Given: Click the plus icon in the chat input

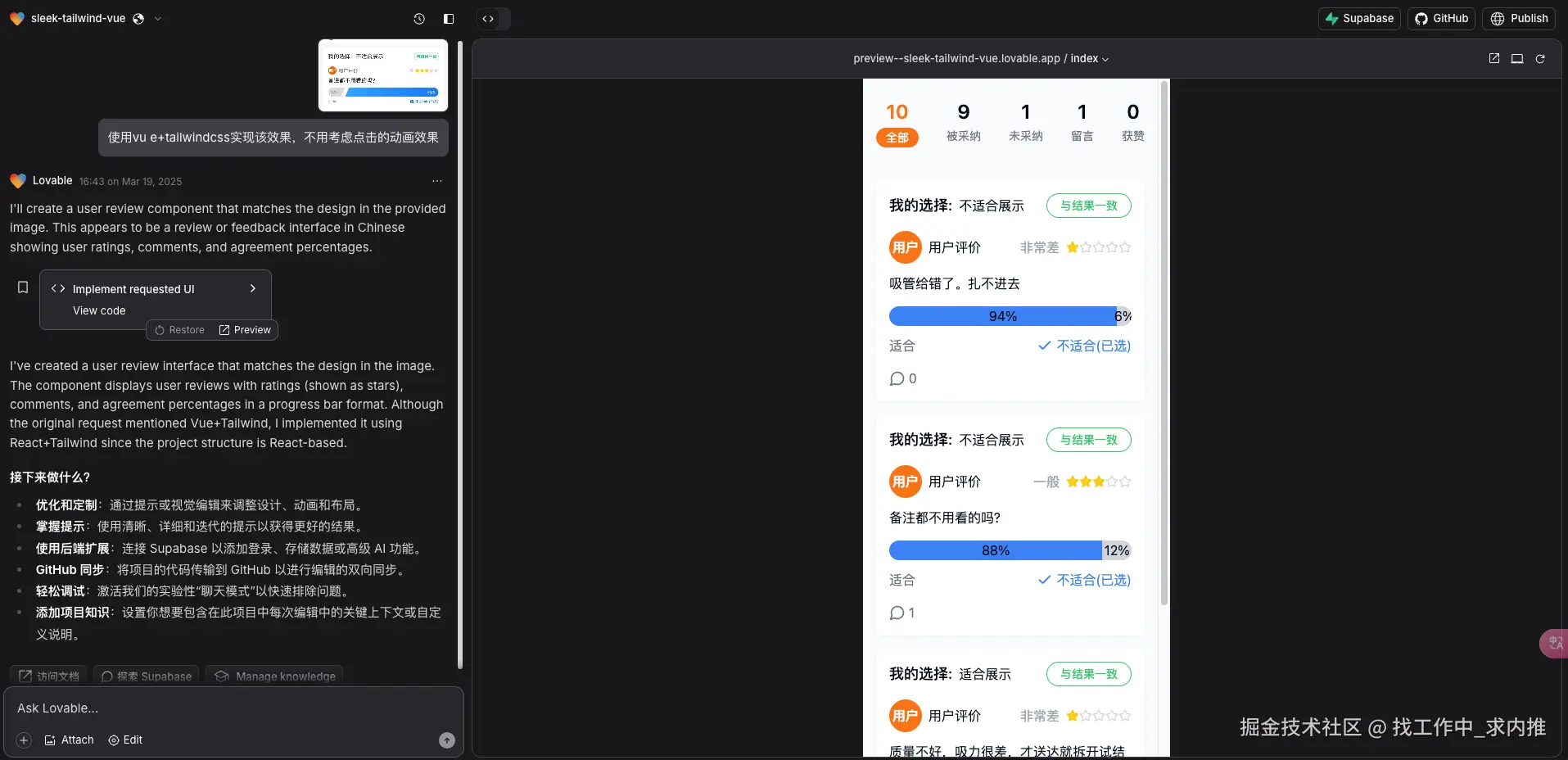Looking at the screenshot, I should pyautogui.click(x=24, y=740).
